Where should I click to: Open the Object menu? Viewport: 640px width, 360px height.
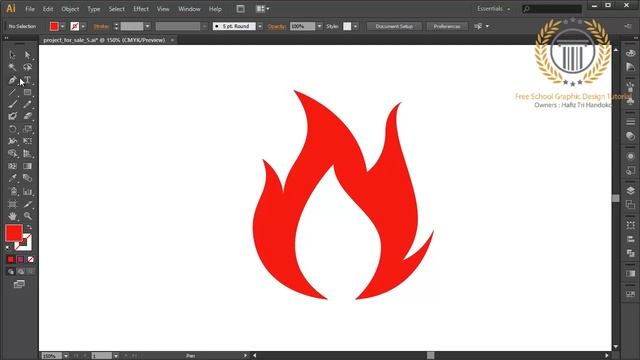[x=70, y=9]
